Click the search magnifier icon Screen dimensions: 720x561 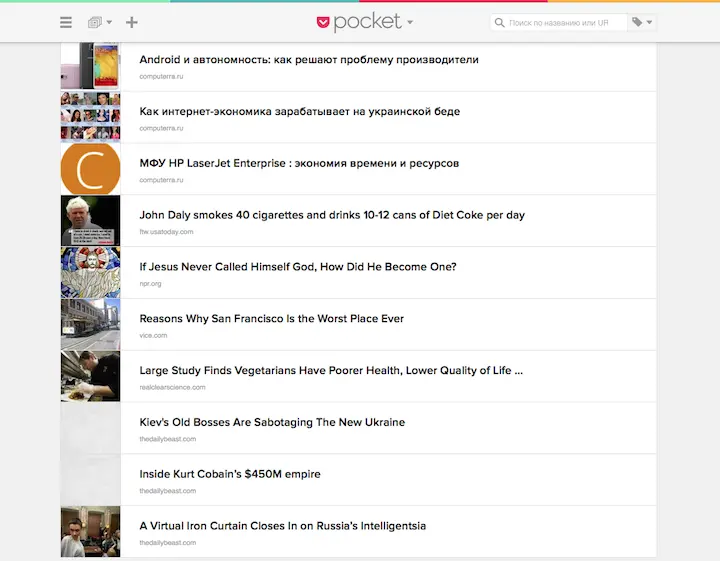coord(499,22)
